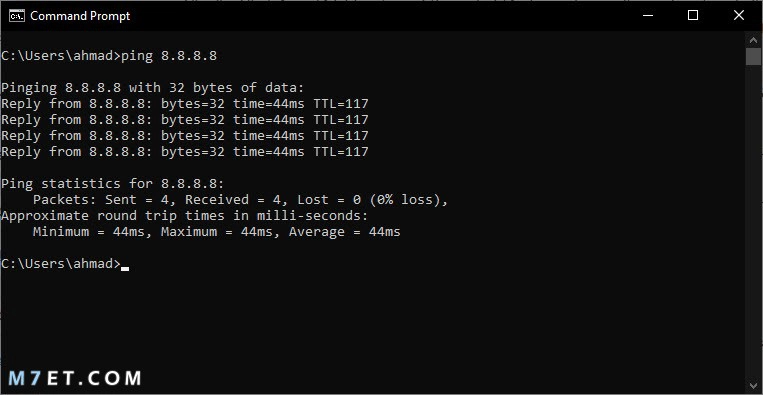Screen dimensions: 763x395
Task: Close the Command Prompt window
Action: pos(738,16)
